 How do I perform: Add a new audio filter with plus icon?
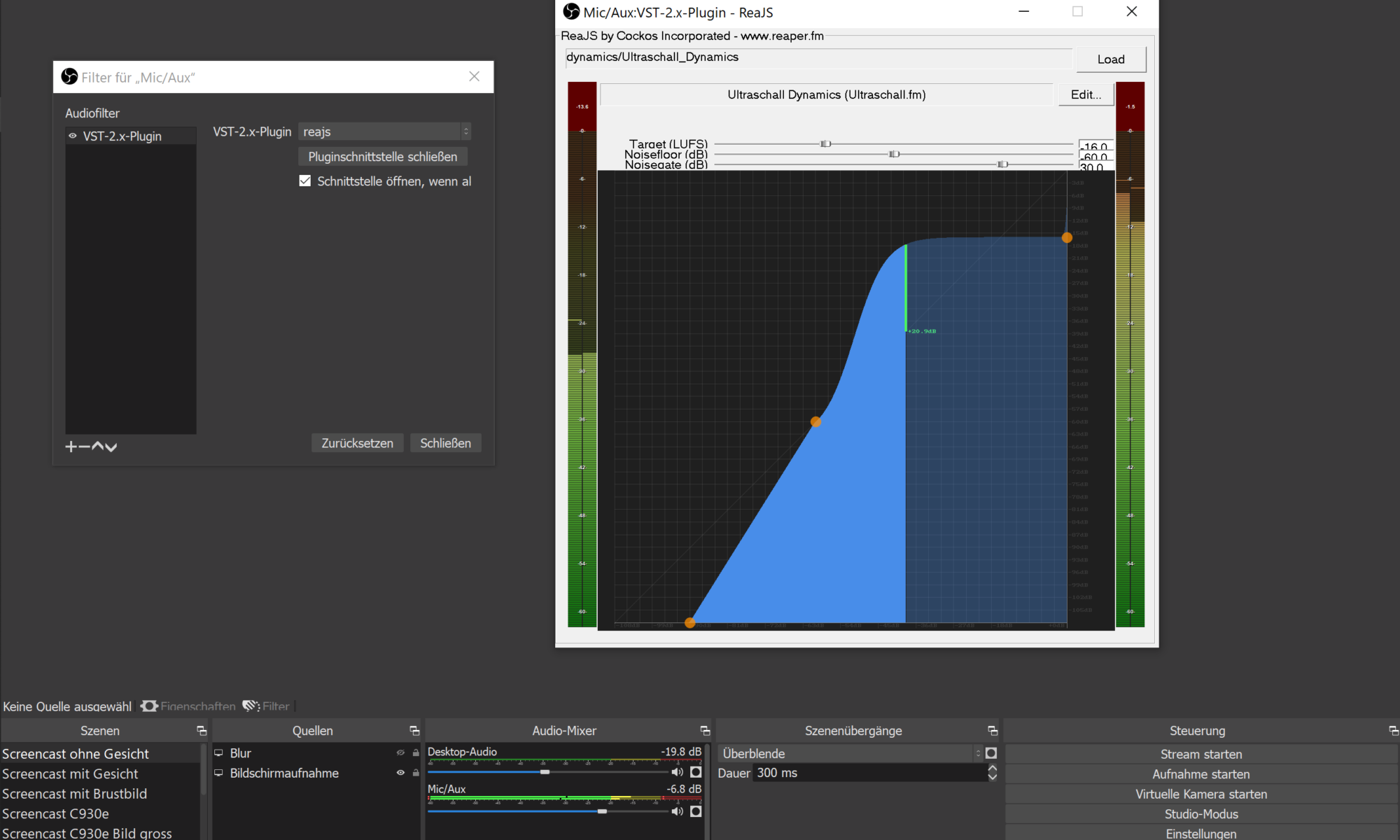[71, 447]
